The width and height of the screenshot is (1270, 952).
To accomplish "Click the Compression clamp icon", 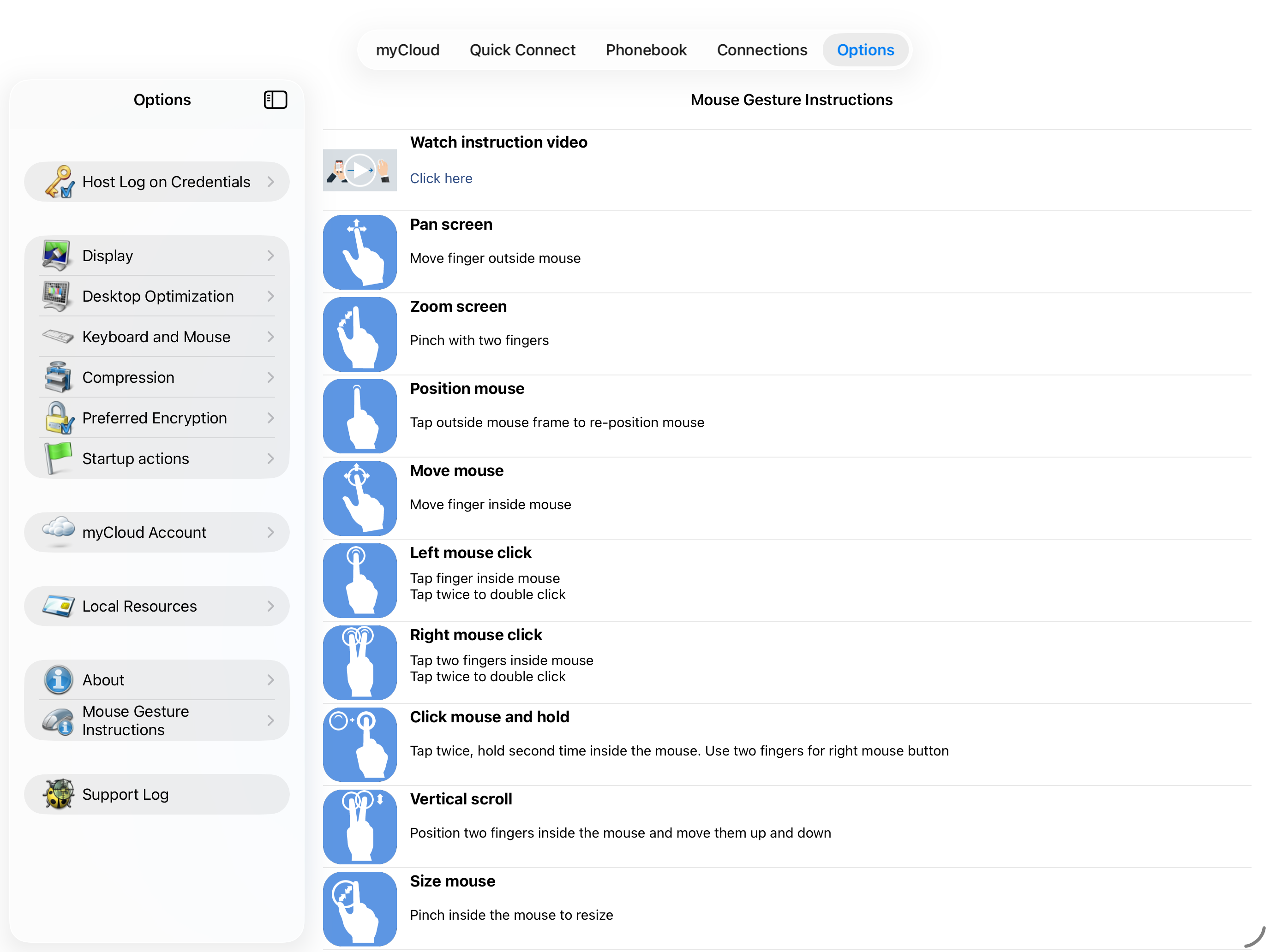I will pos(58,377).
